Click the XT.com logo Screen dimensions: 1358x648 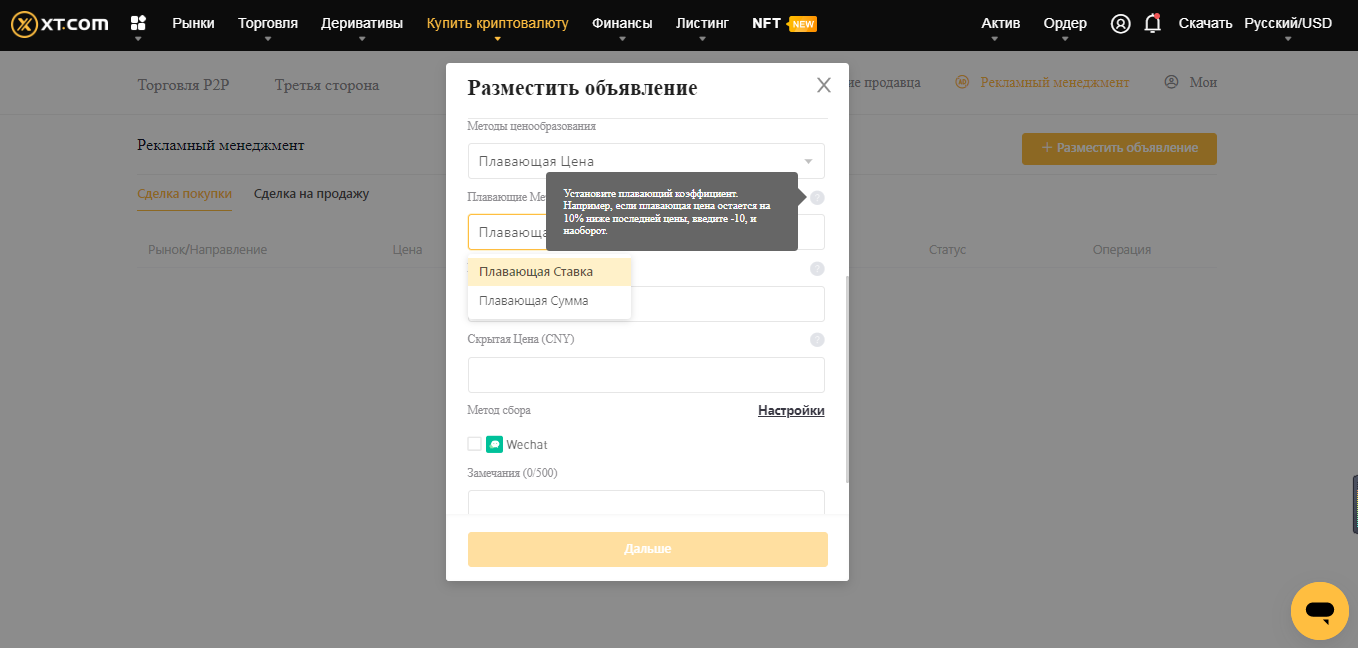60,23
